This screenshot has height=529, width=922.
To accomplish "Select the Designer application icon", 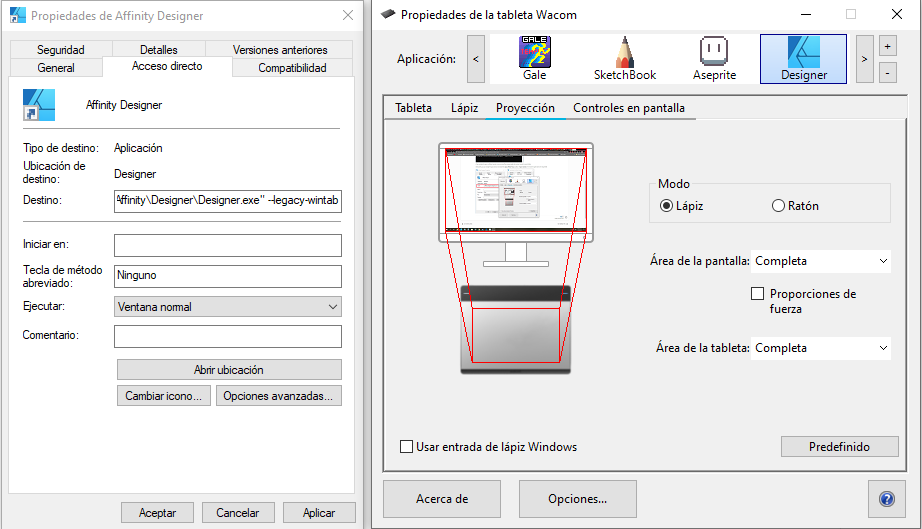I will tap(803, 58).
